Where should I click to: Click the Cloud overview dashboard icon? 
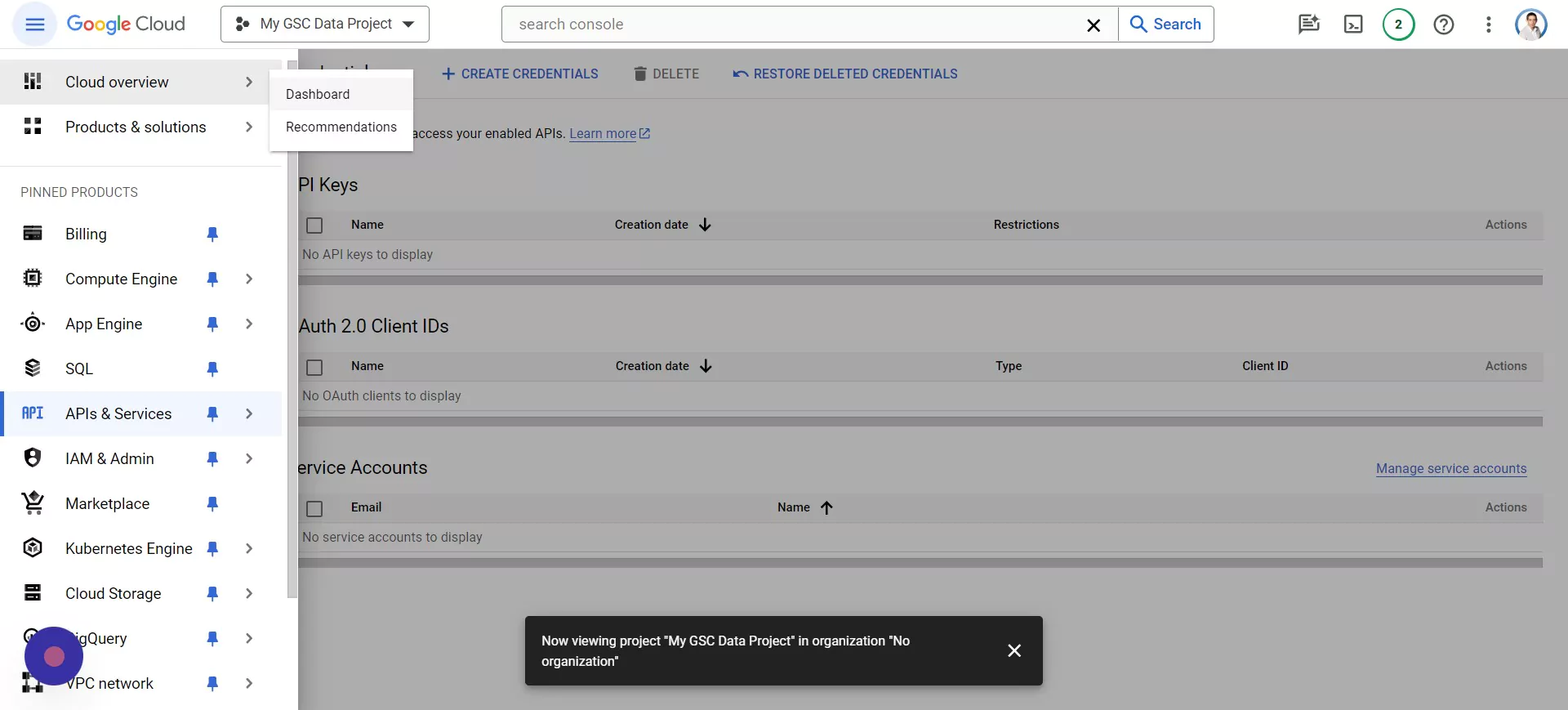pyautogui.click(x=33, y=82)
